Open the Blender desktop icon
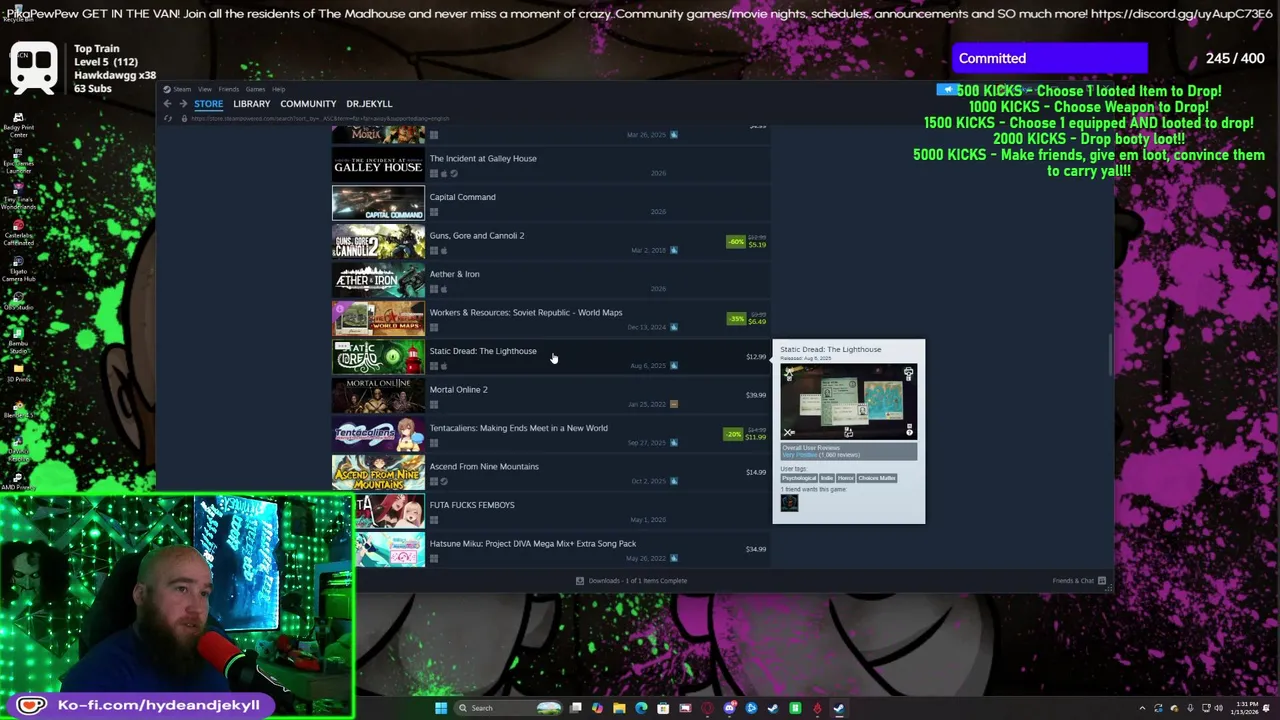 pyautogui.click(x=18, y=409)
